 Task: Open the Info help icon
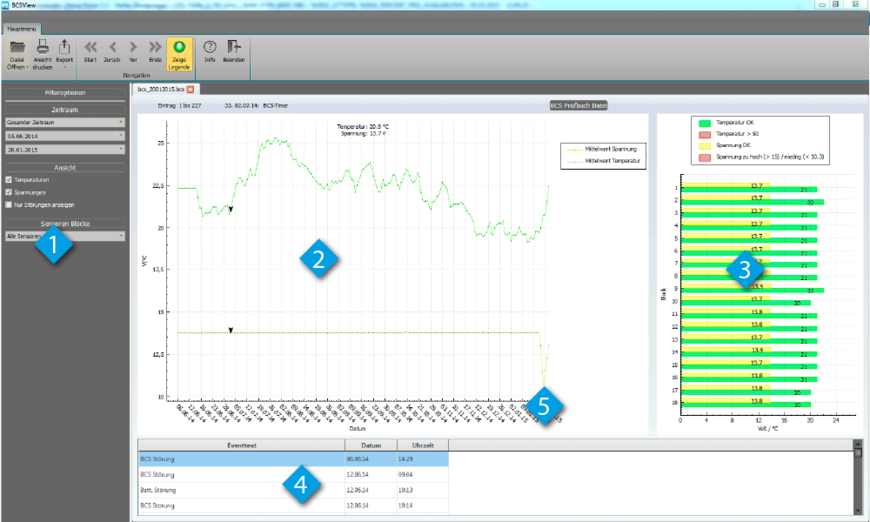click(x=210, y=50)
